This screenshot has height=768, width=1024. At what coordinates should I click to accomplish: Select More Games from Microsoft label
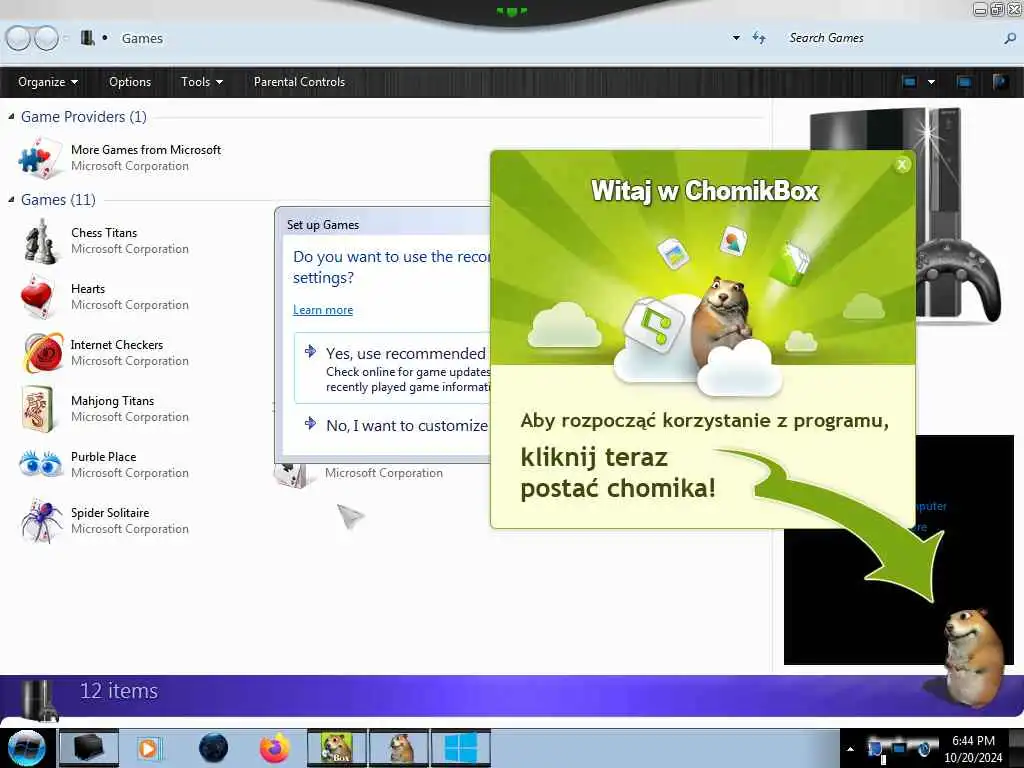point(146,150)
